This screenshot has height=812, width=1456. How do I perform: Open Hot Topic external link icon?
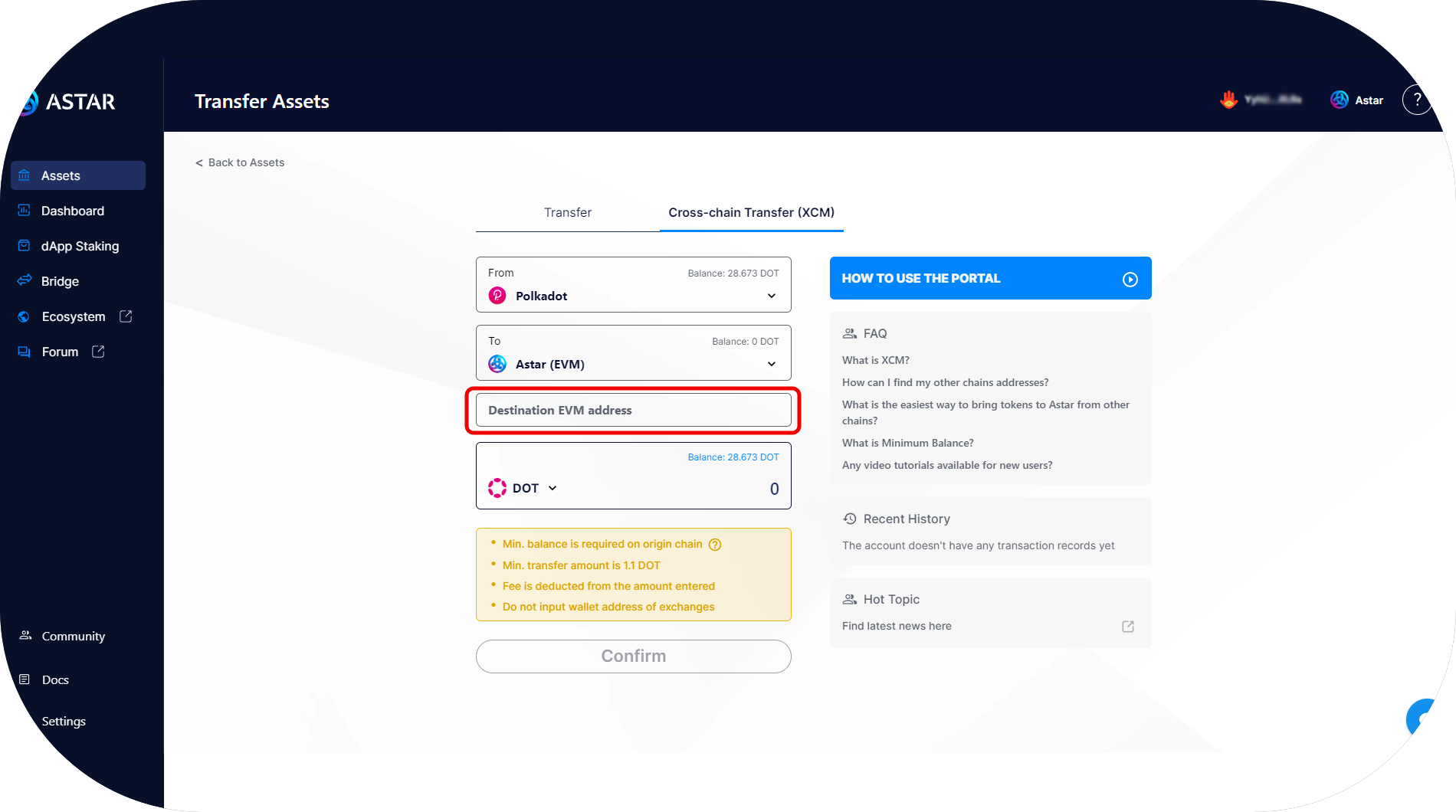pos(1128,627)
